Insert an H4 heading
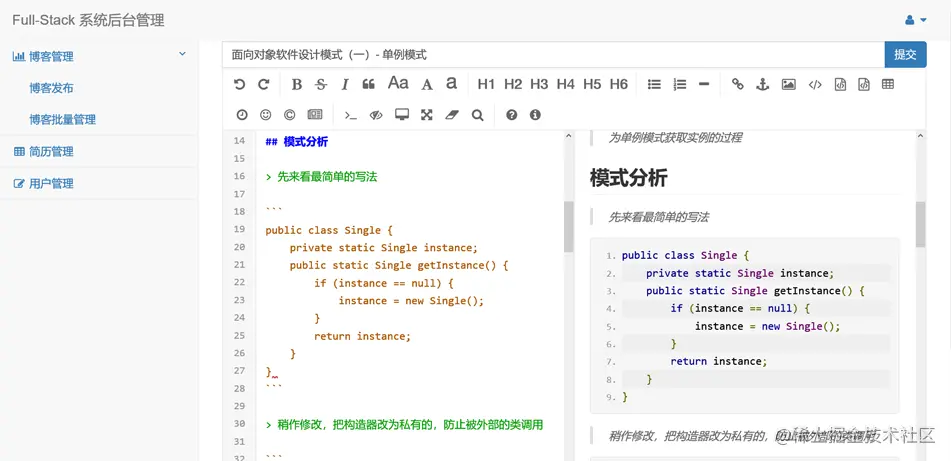Image resolution: width=951 pixels, height=461 pixels. [565, 84]
